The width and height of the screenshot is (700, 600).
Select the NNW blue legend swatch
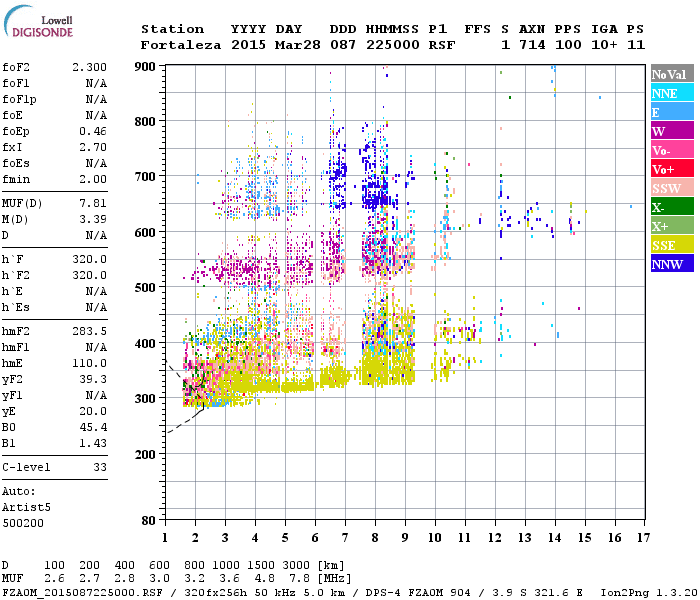tap(672, 263)
